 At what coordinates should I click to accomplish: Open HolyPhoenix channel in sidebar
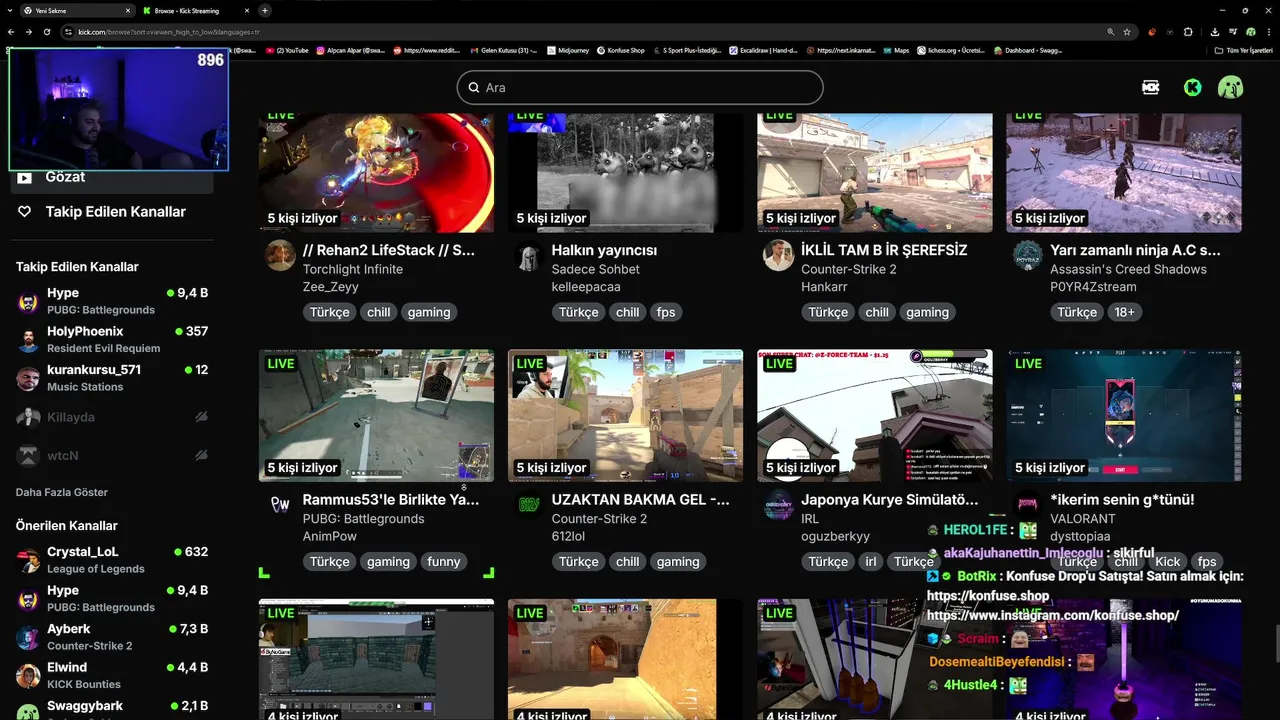tap(112, 339)
